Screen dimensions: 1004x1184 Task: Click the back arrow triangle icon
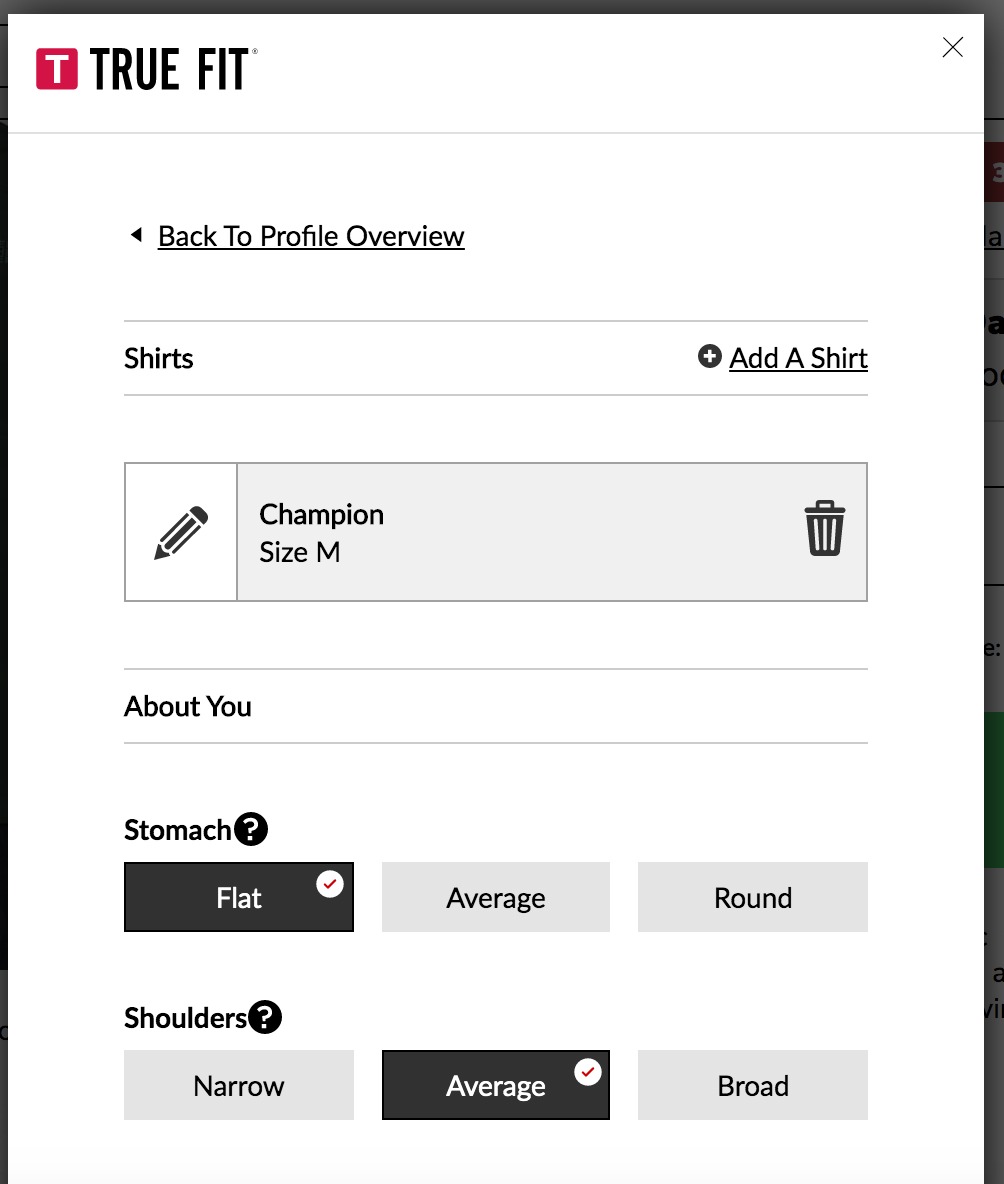pos(137,235)
